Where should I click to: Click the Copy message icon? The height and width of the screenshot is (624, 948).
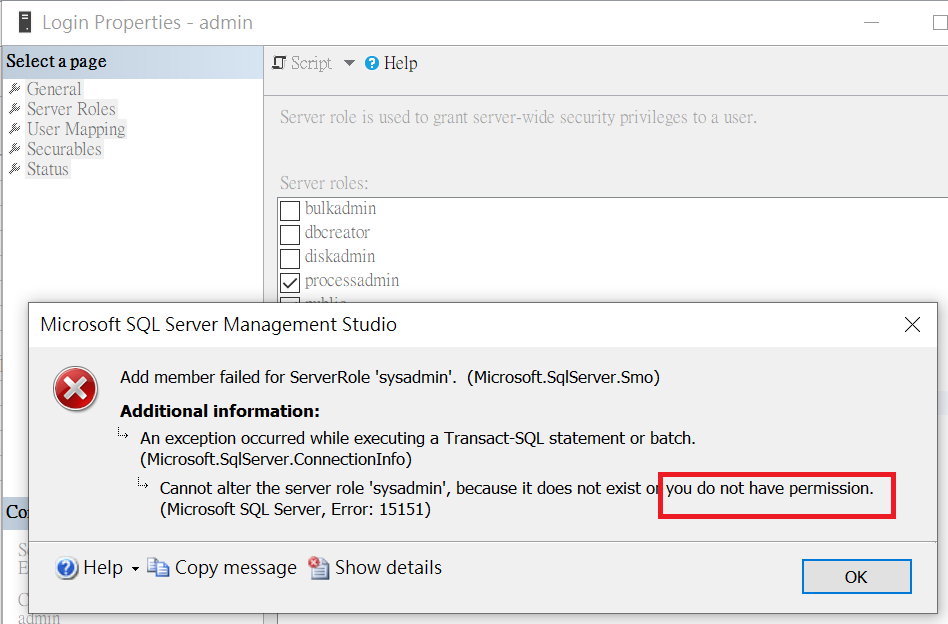tap(158, 567)
